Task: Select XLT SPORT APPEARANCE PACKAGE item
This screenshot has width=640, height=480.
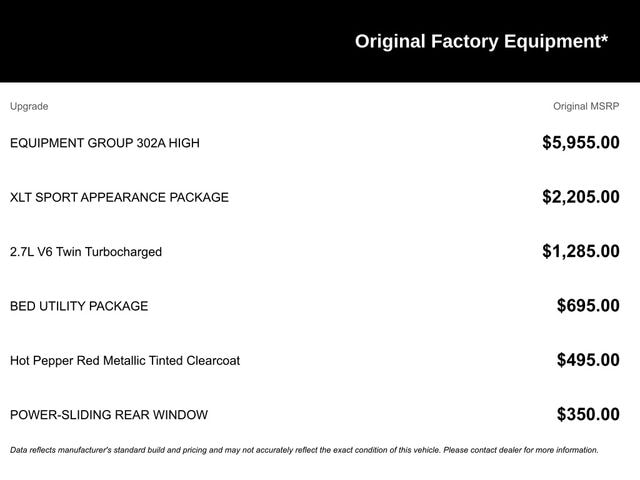Action: click(119, 198)
